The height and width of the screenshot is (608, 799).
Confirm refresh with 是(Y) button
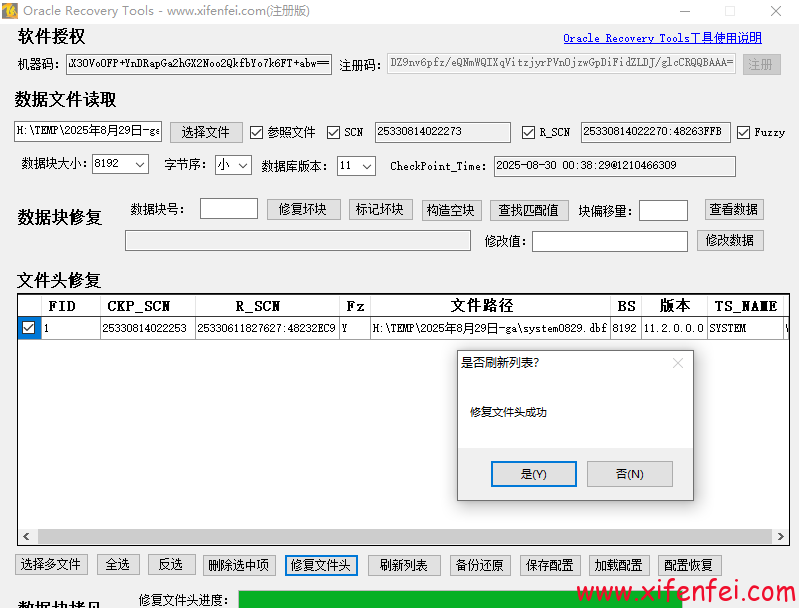[534, 474]
